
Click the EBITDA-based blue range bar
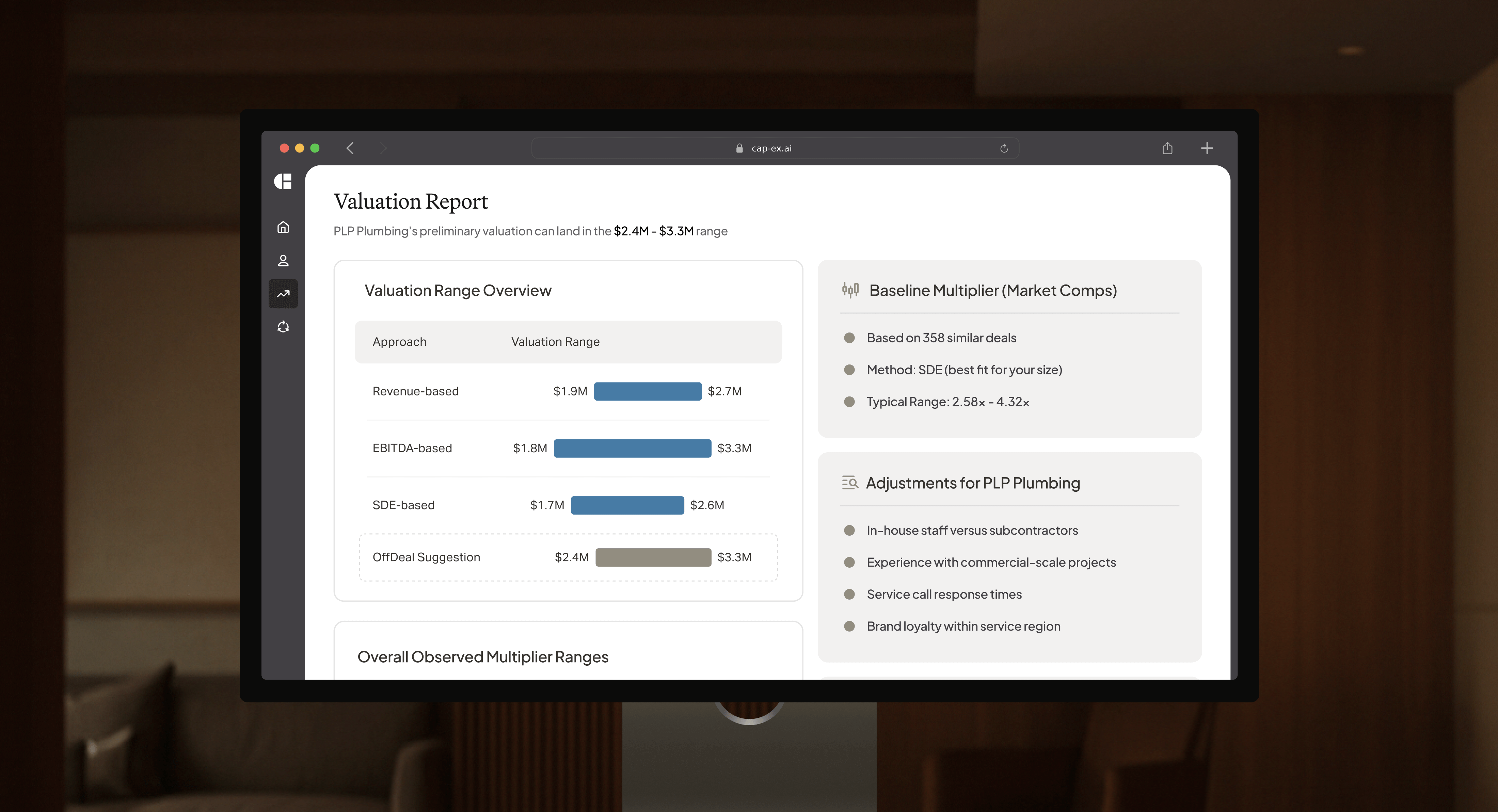[632, 448]
